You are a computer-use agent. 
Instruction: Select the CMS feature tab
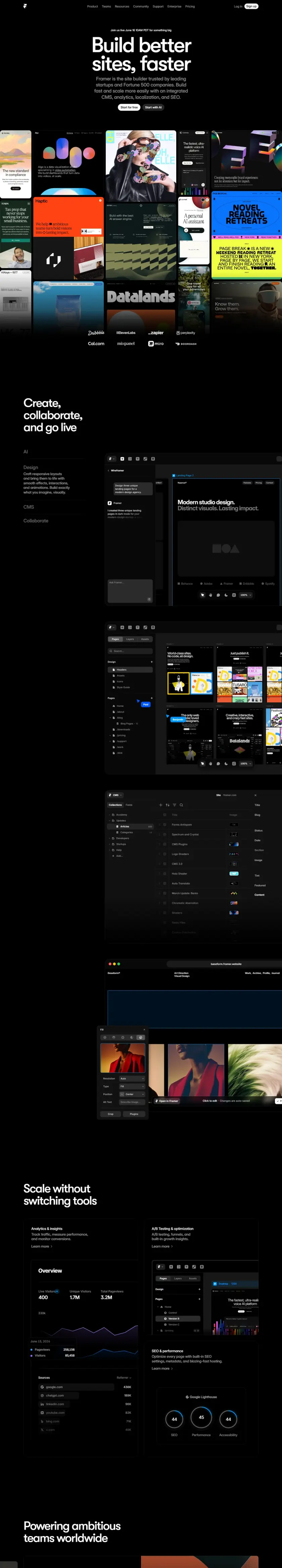click(x=29, y=507)
